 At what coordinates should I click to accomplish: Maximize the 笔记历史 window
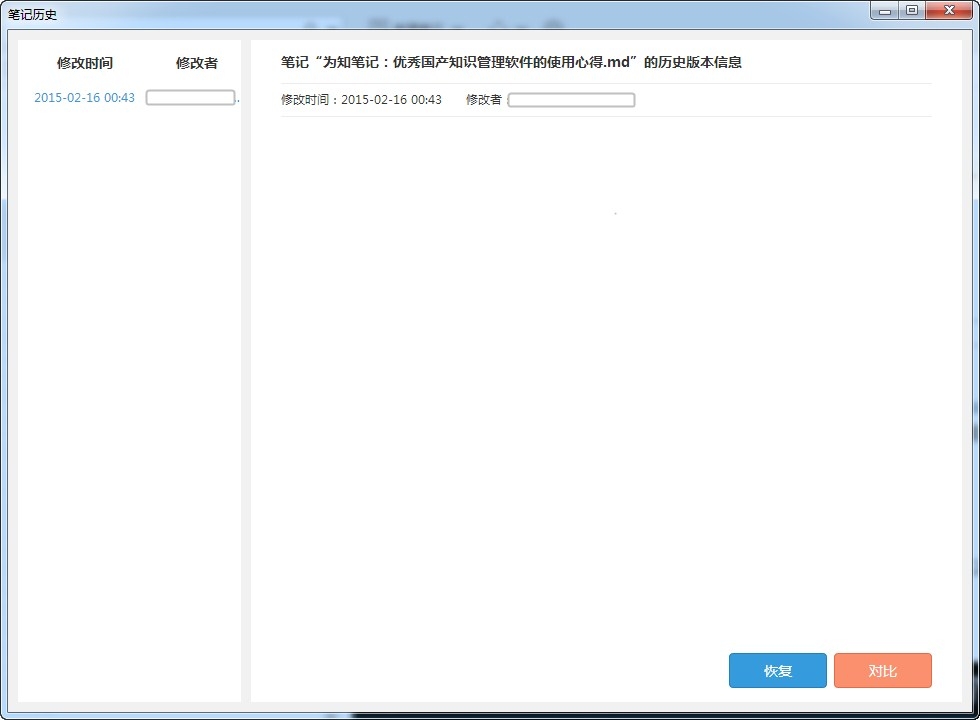point(911,11)
